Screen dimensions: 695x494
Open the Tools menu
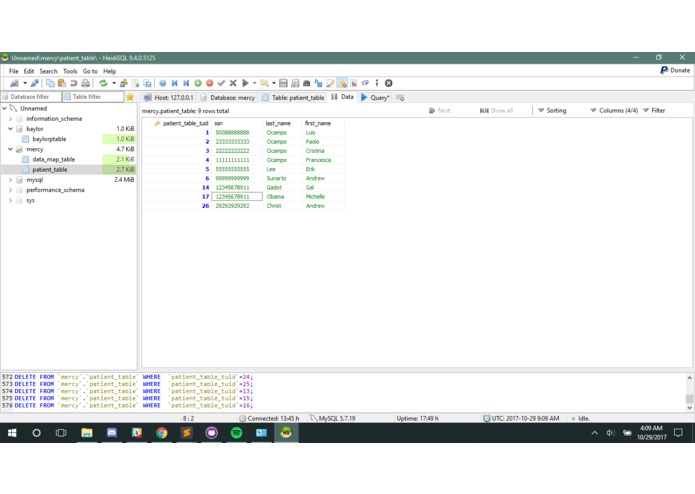[x=70, y=71]
